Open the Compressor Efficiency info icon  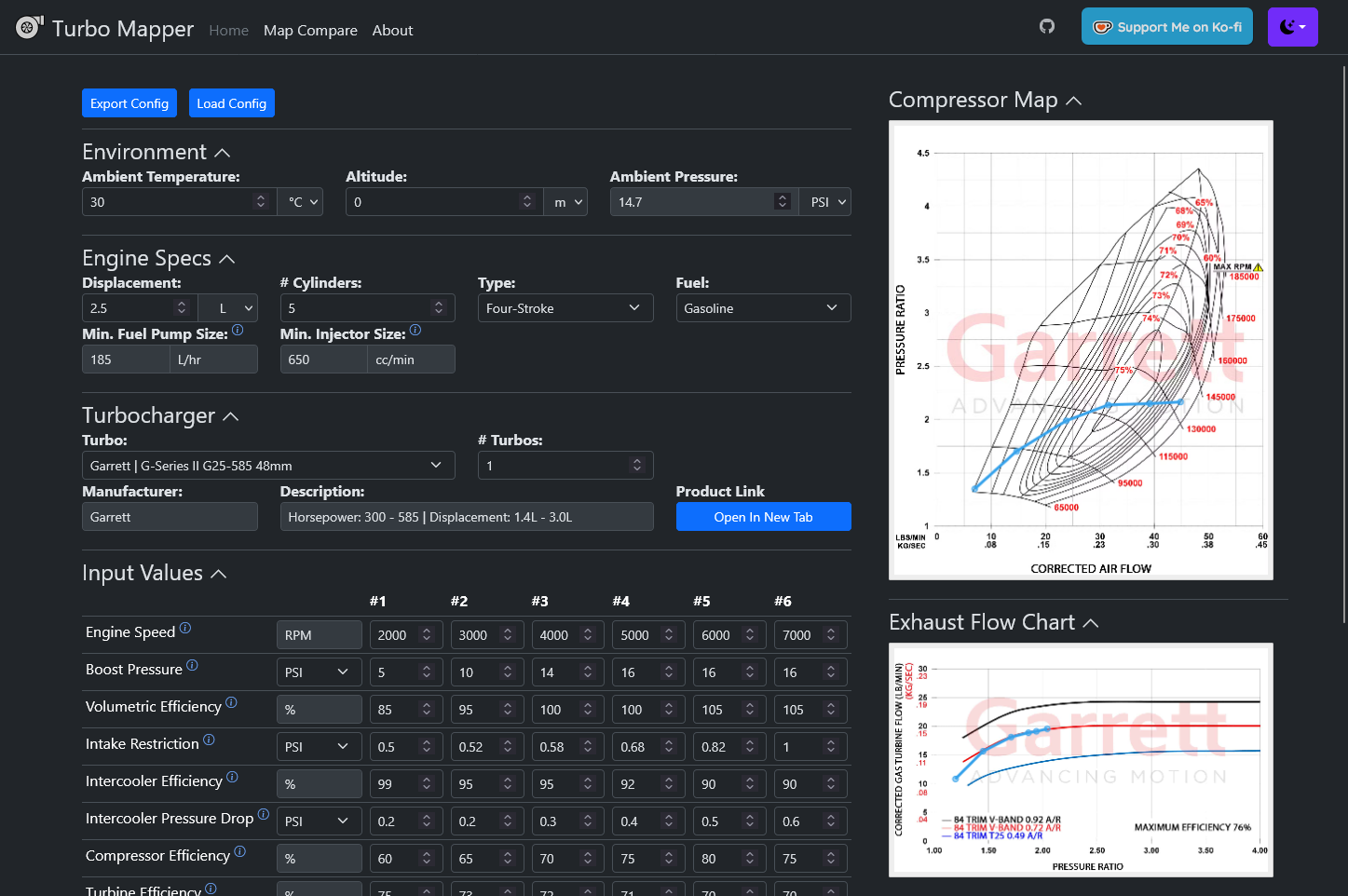[240, 851]
